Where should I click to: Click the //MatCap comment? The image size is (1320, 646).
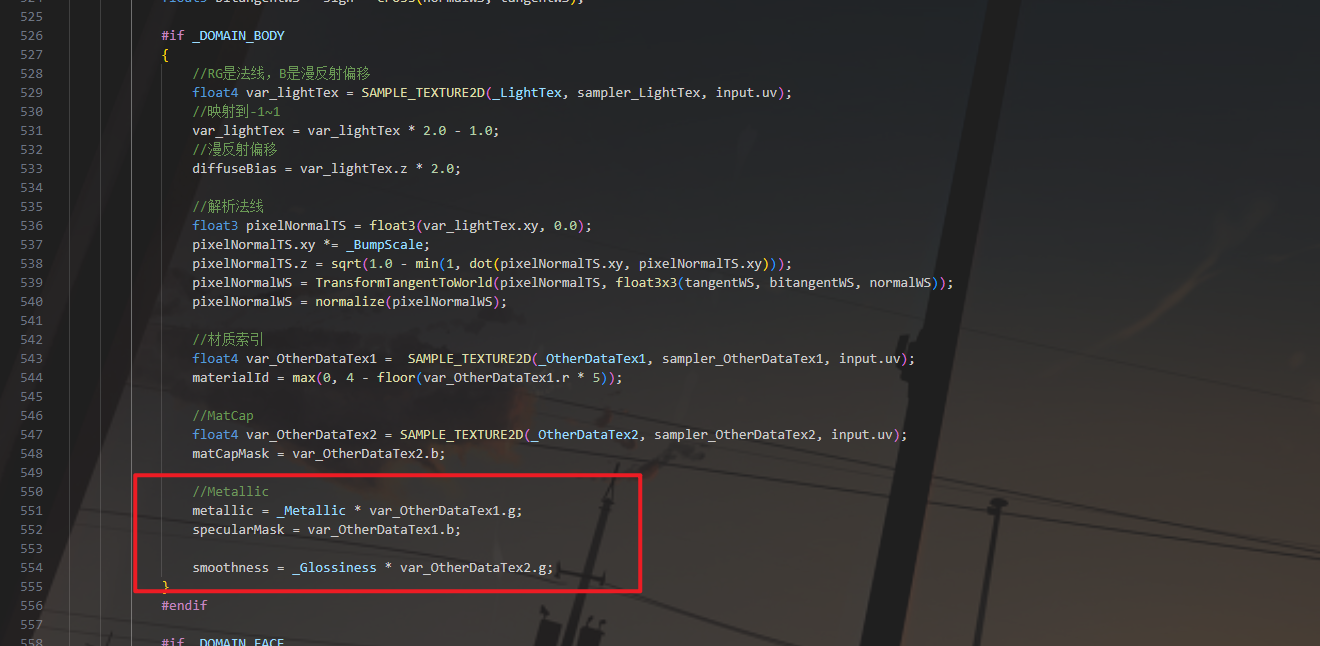click(x=223, y=415)
